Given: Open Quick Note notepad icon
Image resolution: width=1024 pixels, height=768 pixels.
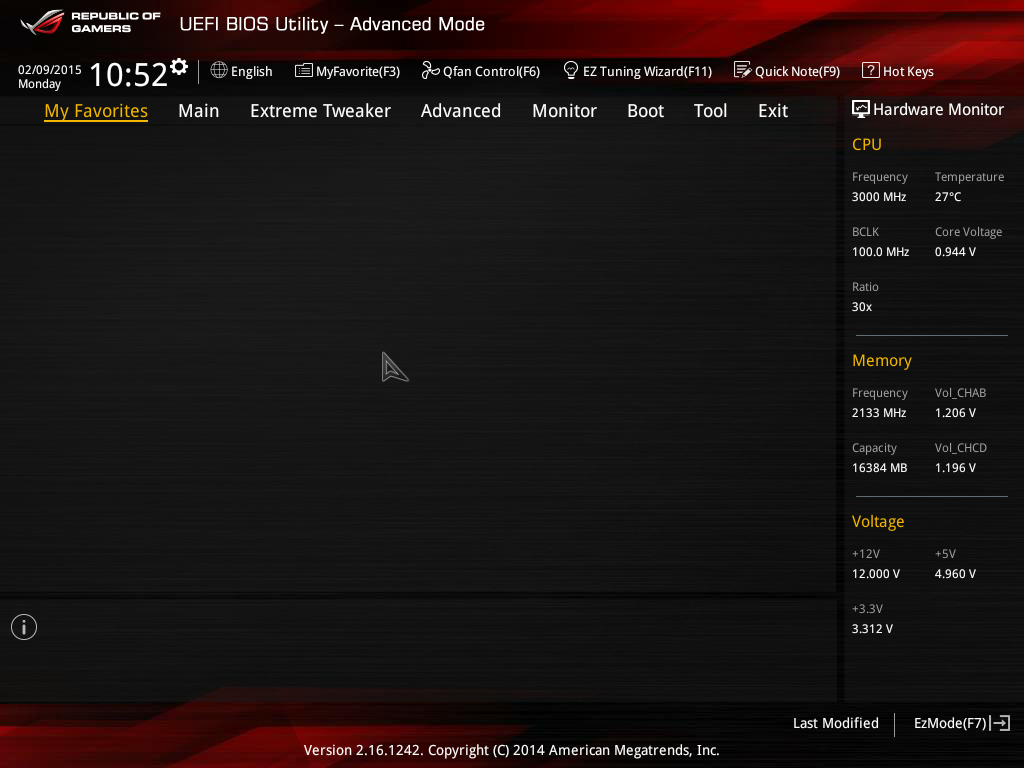Looking at the screenshot, I should click(742, 70).
